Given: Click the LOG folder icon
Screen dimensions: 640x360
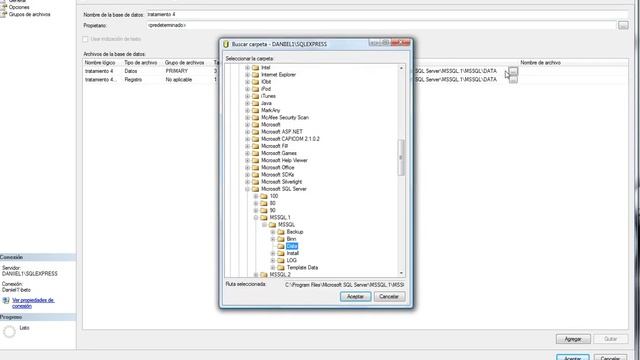Looking at the screenshot, I should tap(281, 260).
